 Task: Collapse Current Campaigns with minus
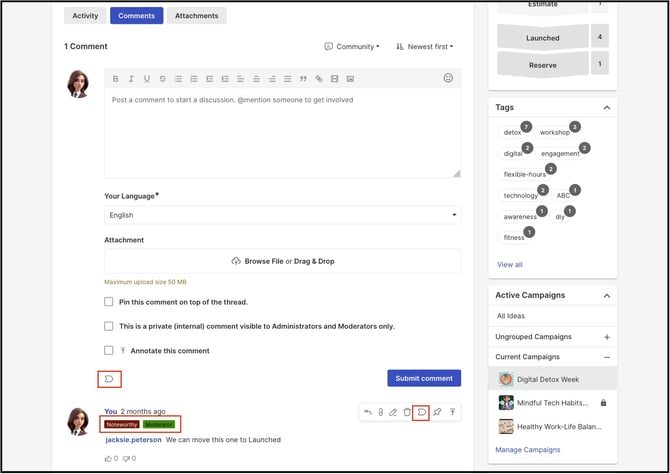coord(607,357)
